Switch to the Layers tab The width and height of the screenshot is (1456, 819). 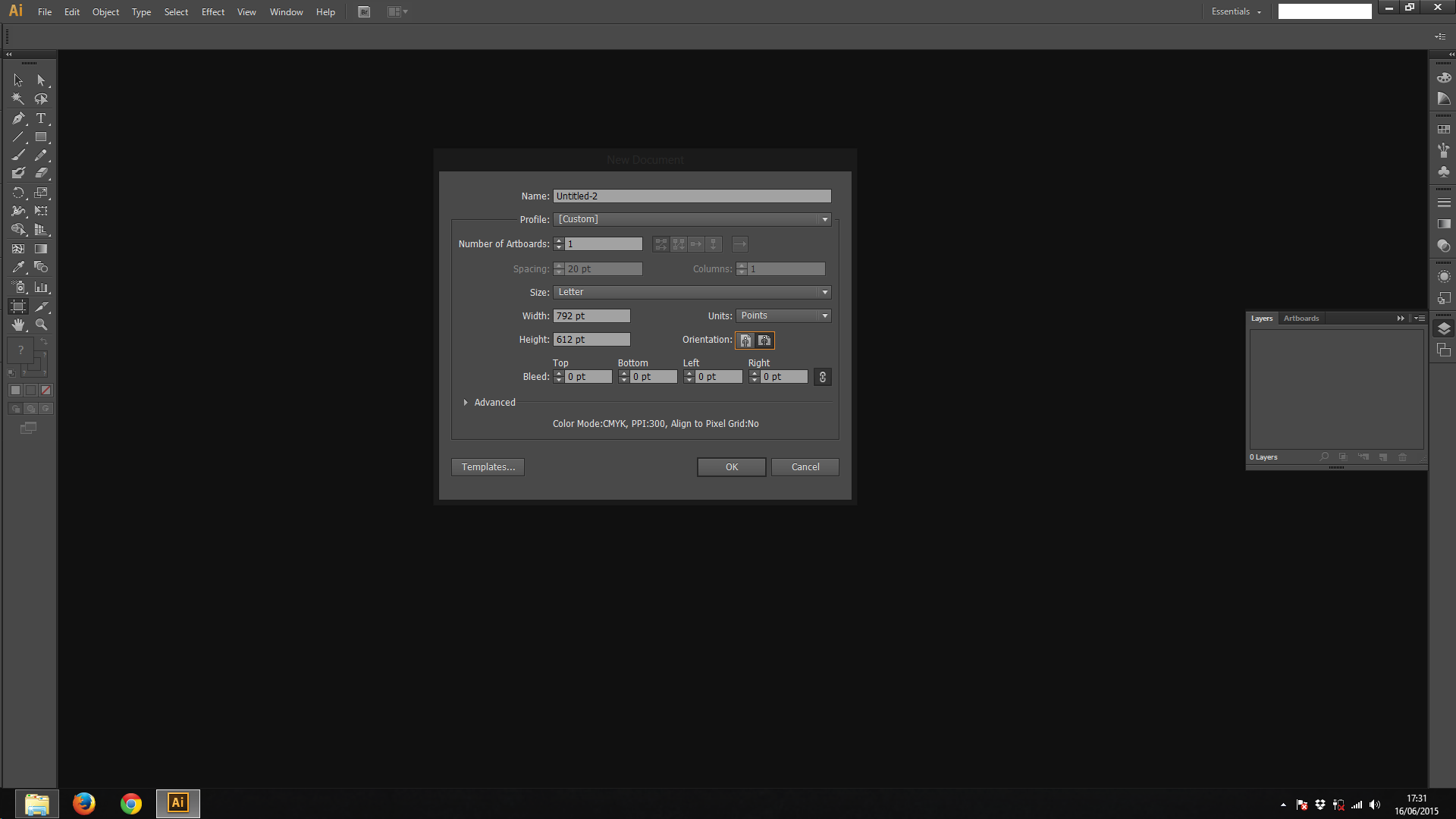[x=1262, y=318]
